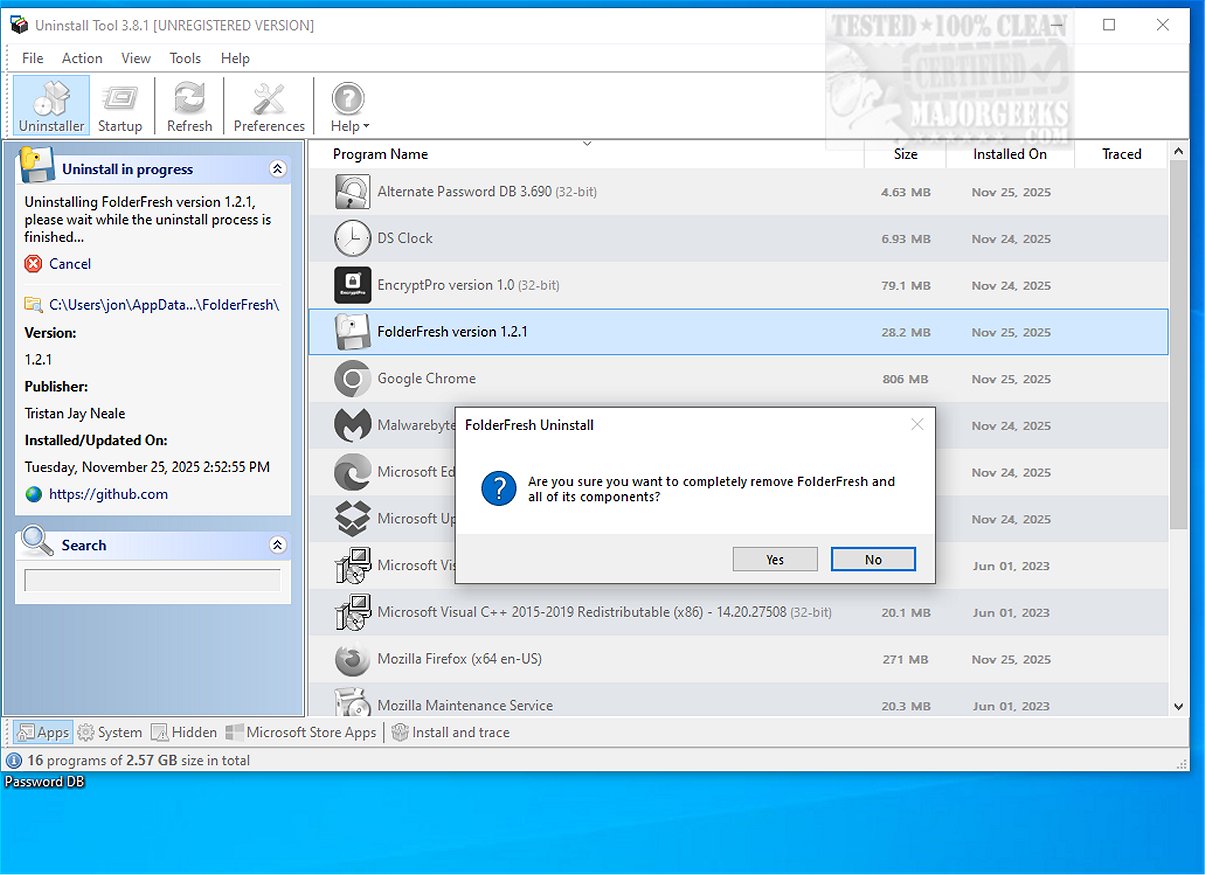Select Mozilla Maintenance Service entry
Screen dimensions: 1205x875
click(x=738, y=701)
